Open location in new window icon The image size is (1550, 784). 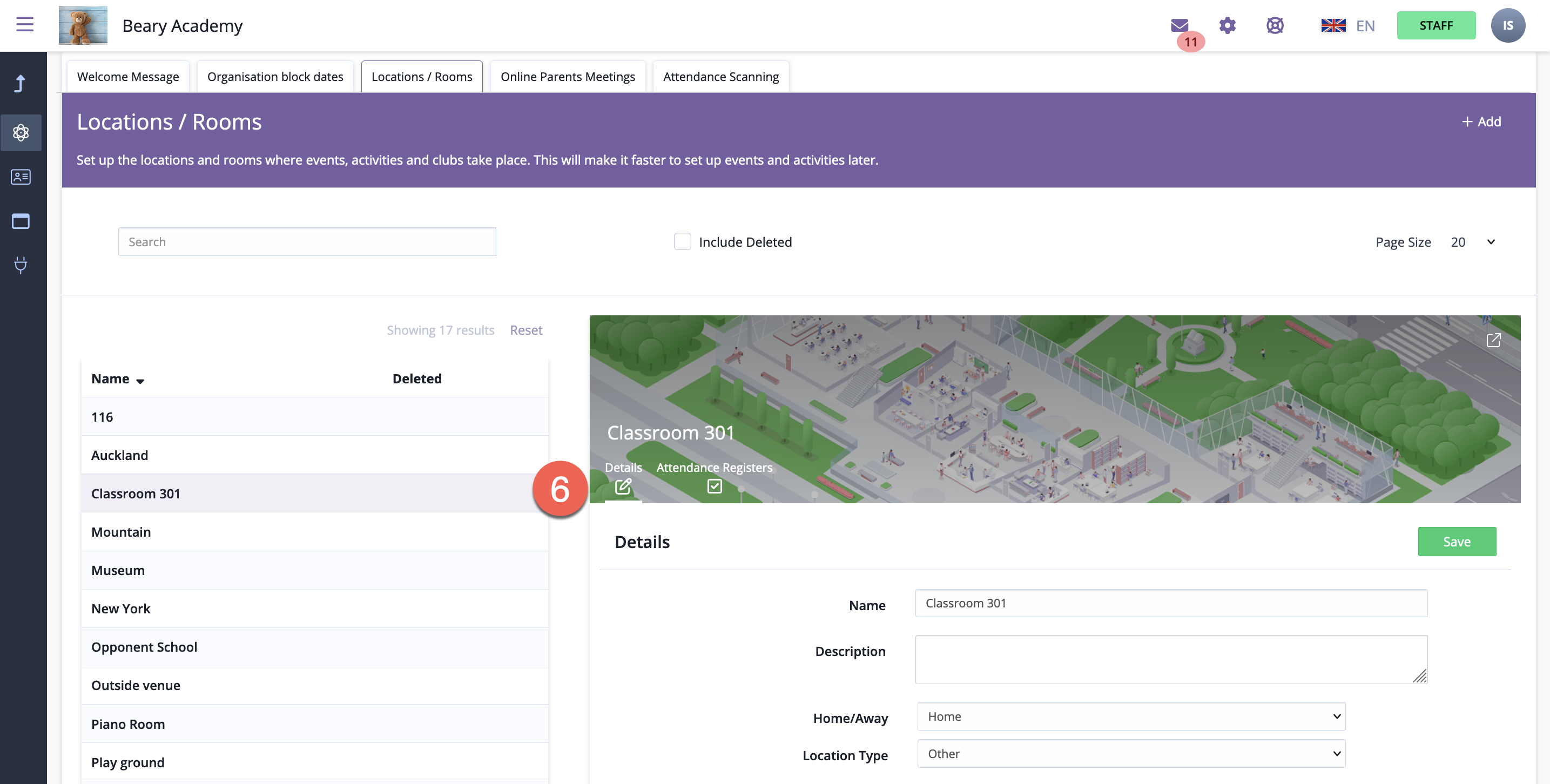pyautogui.click(x=1493, y=341)
